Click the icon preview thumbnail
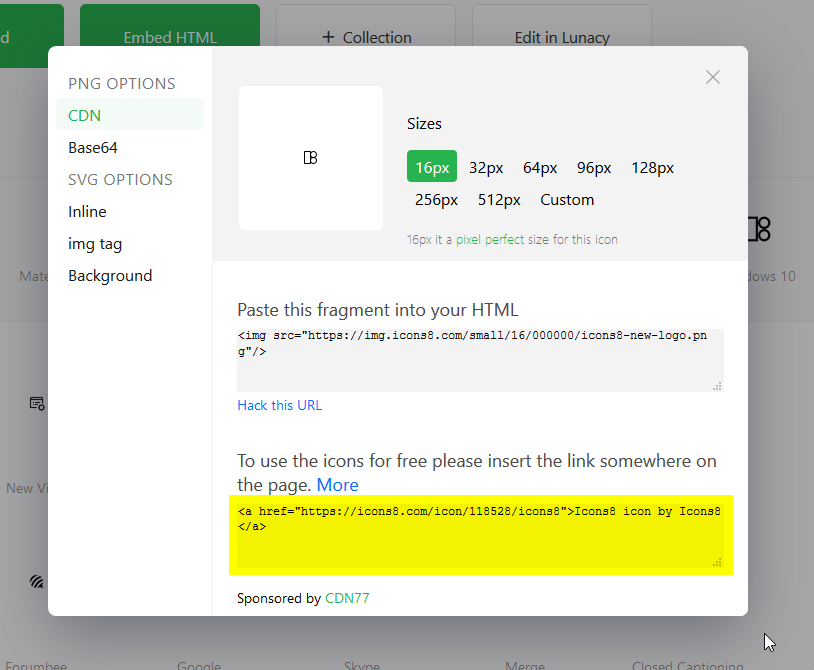This screenshot has height=670, width=814. [x=310, y=158]
